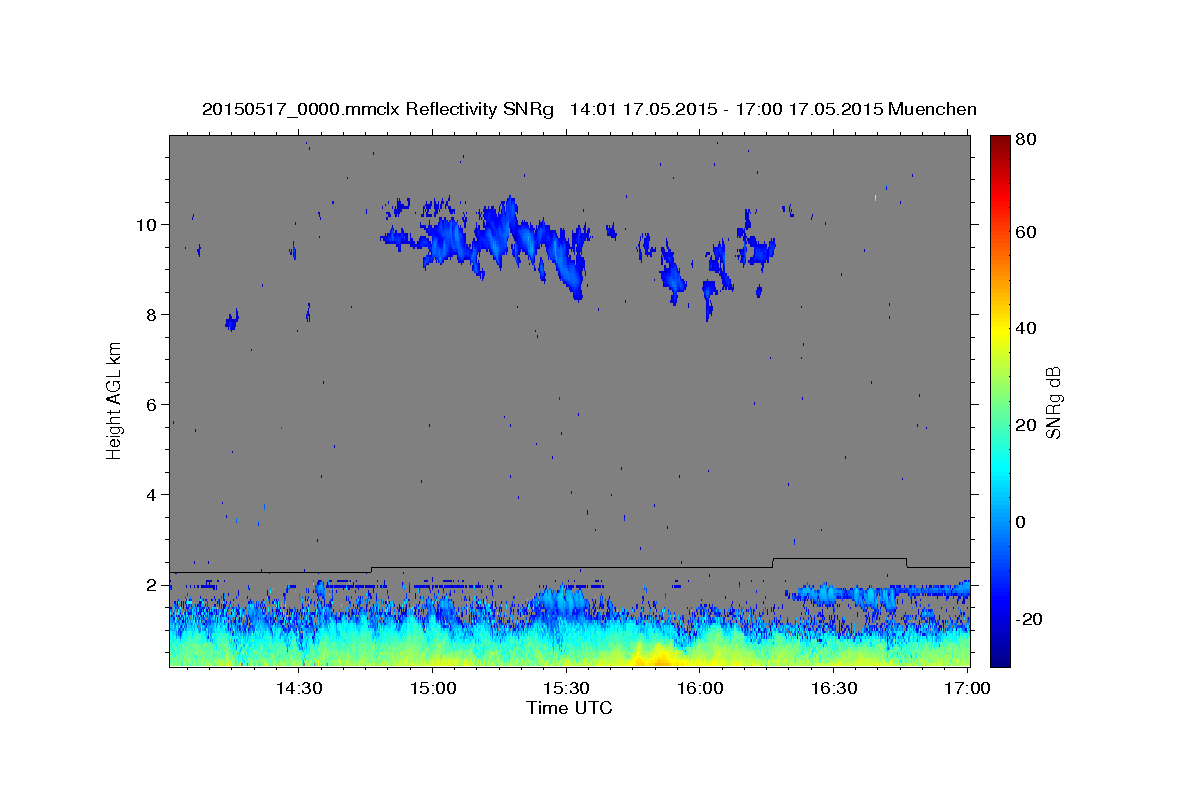1200x800 pixels.
Task: Click the 16:00 time tick label
Action: pyautogui.click(x=700, y=688)
